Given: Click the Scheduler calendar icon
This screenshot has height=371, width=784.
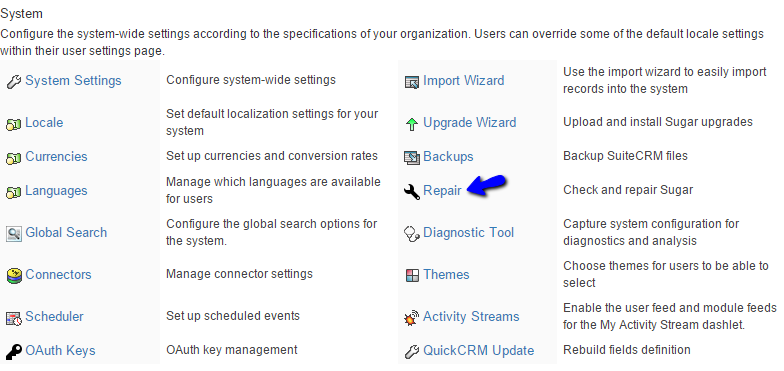Looking at the screenshot, I should point(14,318).
